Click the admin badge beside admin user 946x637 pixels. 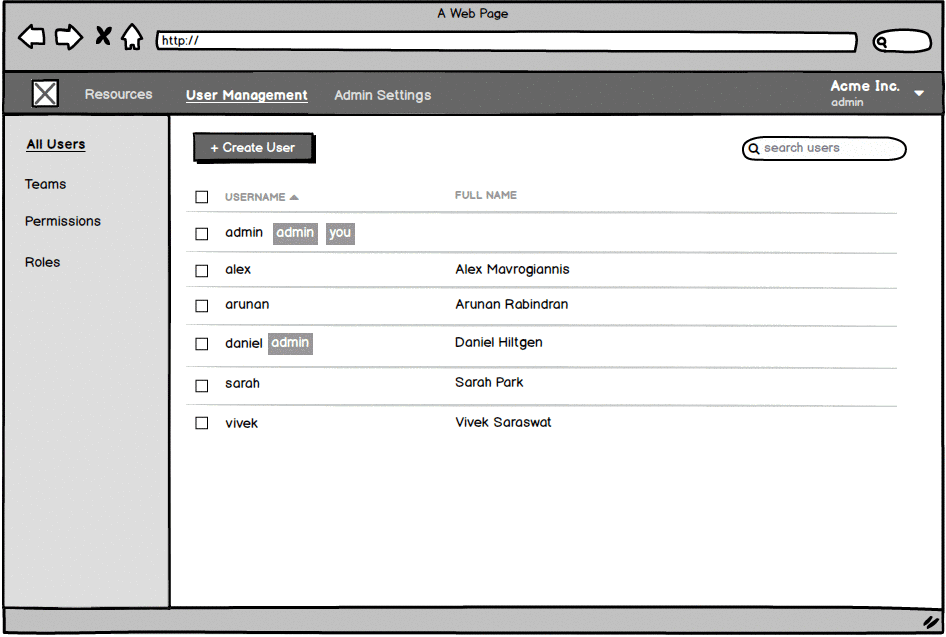click(x=295, y=233)
